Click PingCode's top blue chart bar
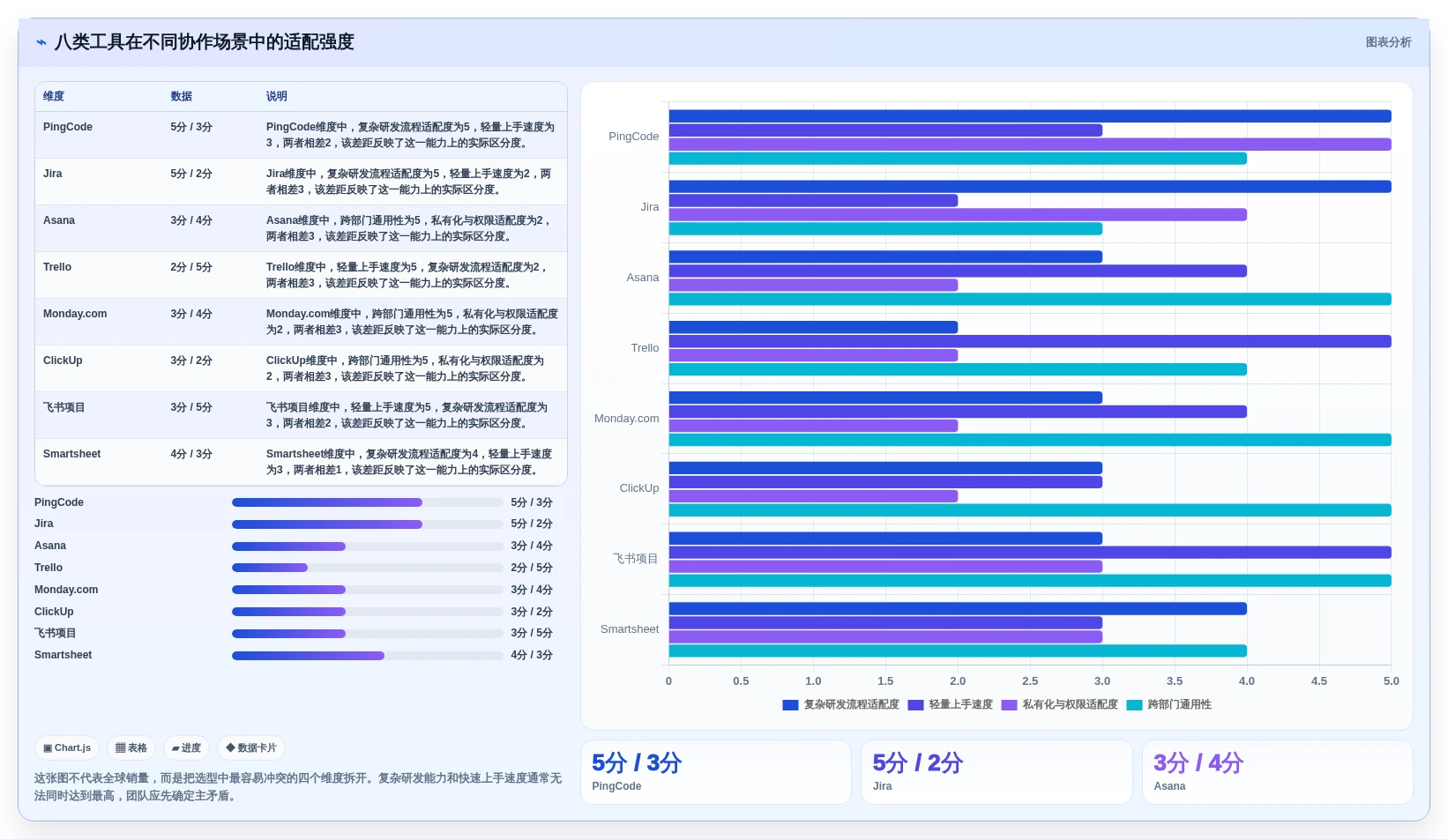Viewport: 1448px width, 840px height. (x=1030, y=116)
